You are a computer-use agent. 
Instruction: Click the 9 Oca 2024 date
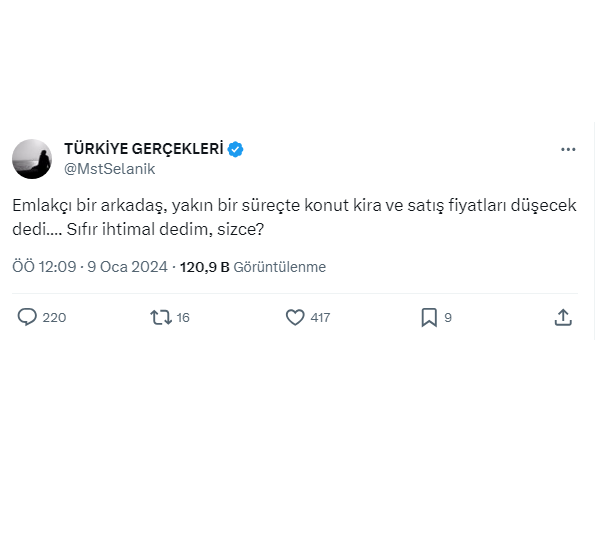pos(130,267)
